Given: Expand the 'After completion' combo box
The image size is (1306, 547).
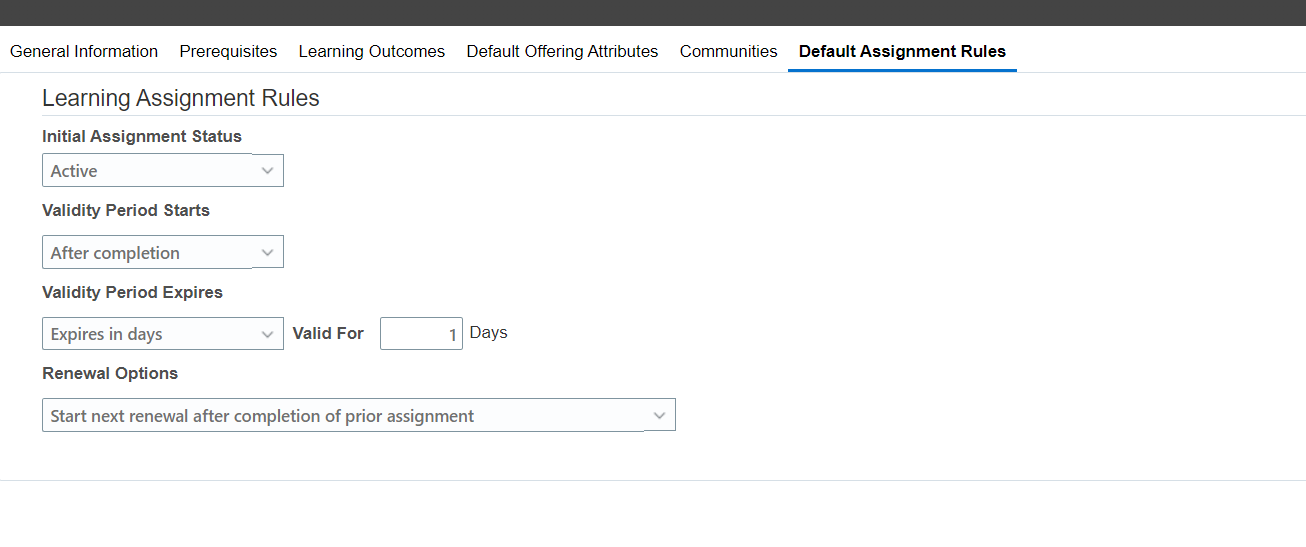Looking at the screenshot, I should pyautogui.click(x=163, y=252).
